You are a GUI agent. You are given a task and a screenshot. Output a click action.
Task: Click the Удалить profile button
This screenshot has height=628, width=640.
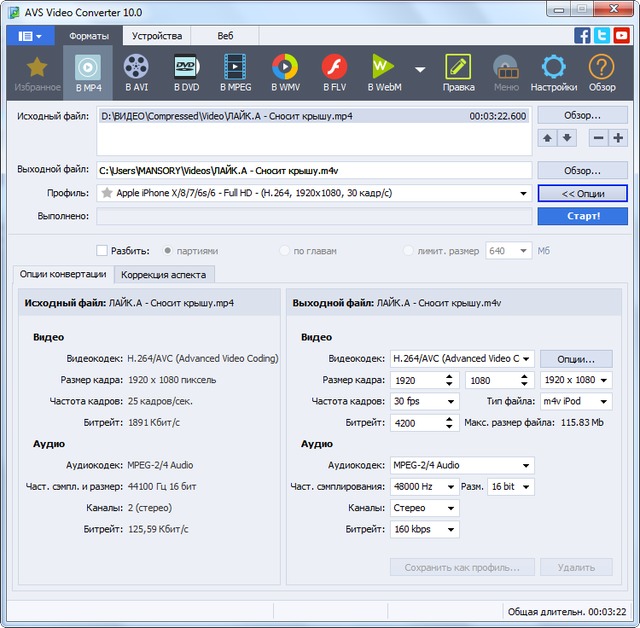coord(576,567)
